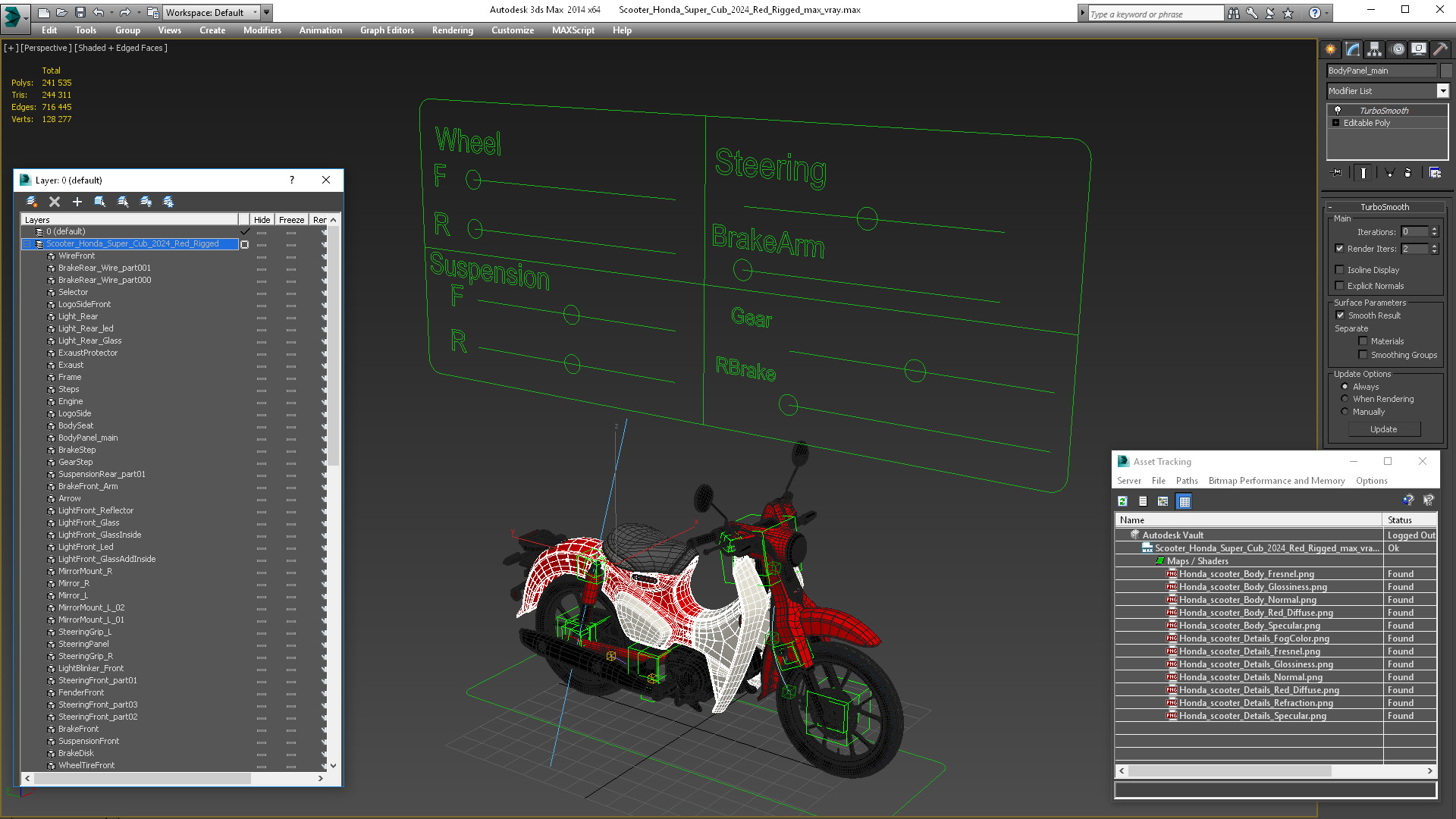
Task: Click the Status column header in Asset Tracking
Action: pyautogui.click(x=1410, y=520)
